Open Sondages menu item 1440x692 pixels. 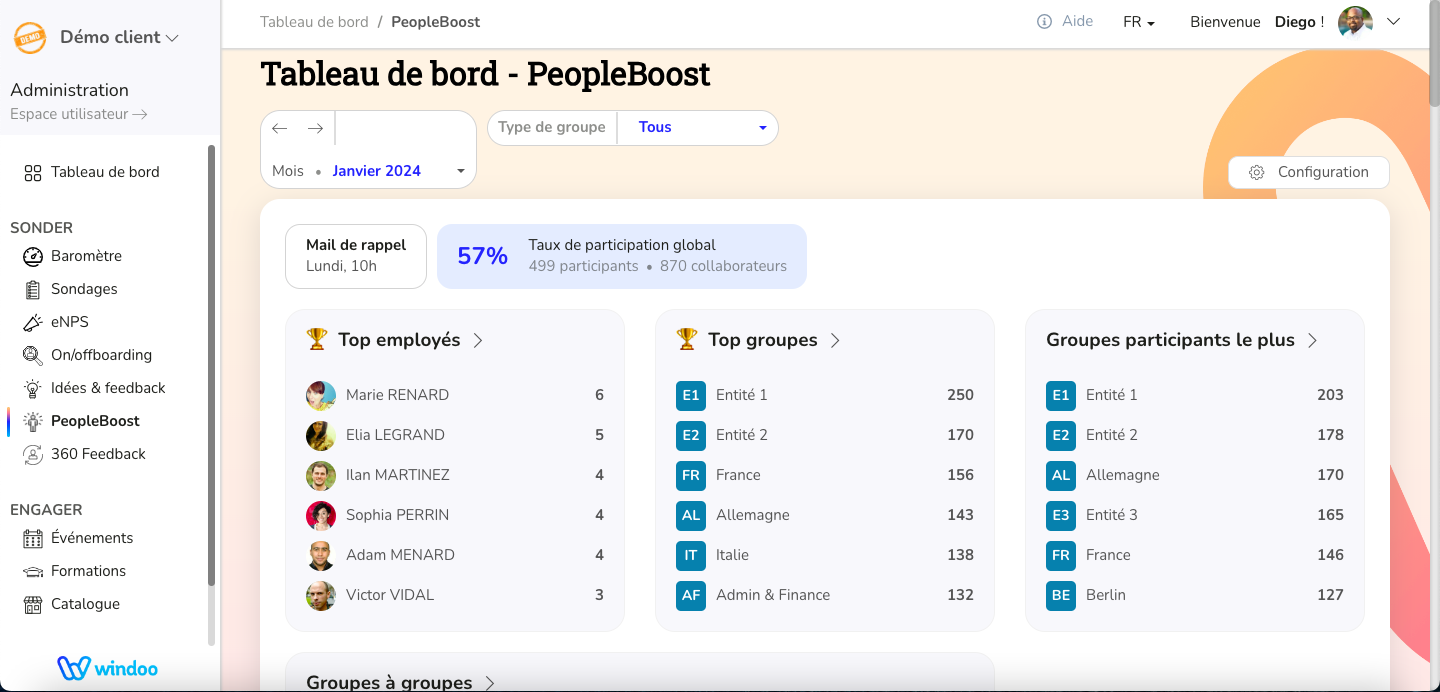(x=84, y=289)
